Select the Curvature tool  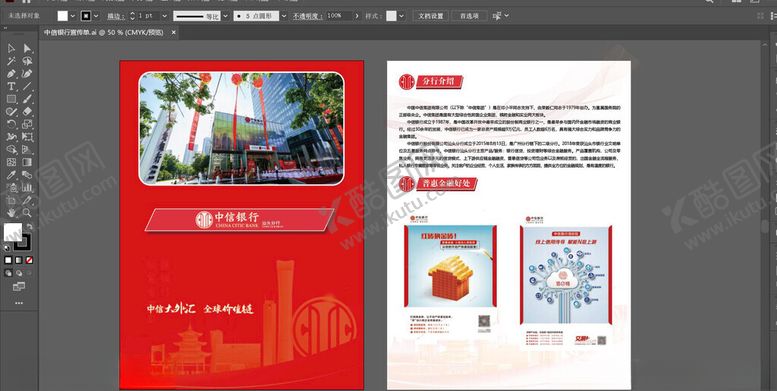(27, 74)
